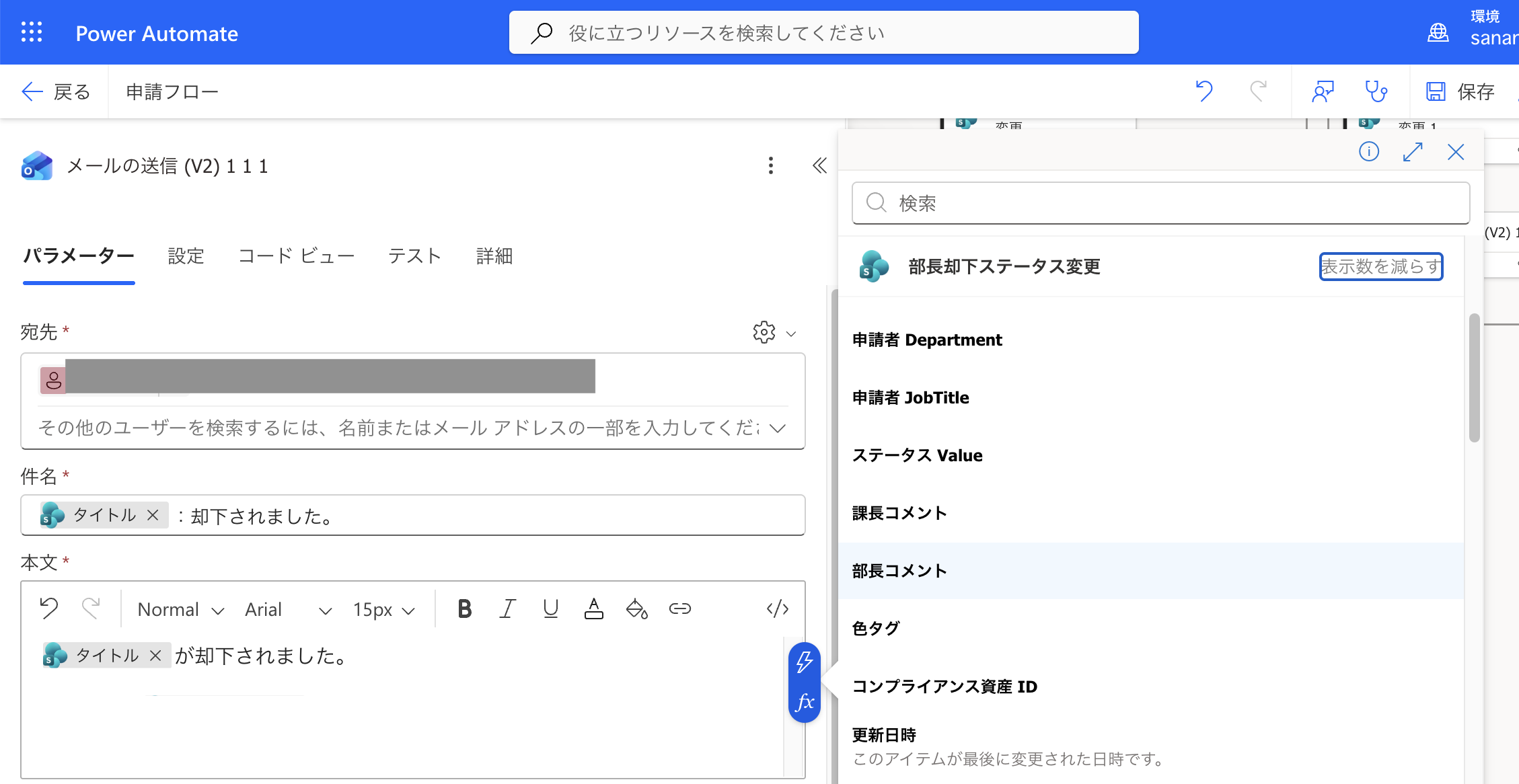Open the Normal paragraph style dropdown
Image resolution: width=1519 pixels, height=784 pixels.
pyautogui.click(x=180, y=609)
